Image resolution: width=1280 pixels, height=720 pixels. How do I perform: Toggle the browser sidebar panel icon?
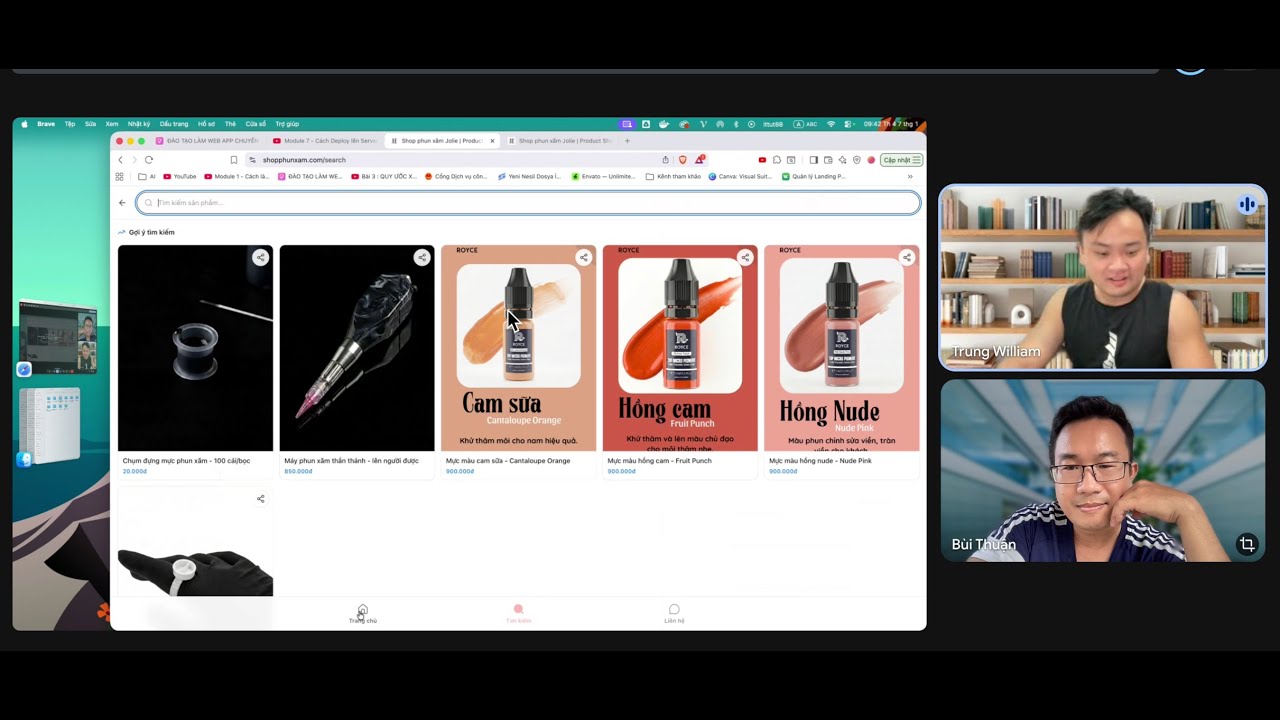click(814, 160)
